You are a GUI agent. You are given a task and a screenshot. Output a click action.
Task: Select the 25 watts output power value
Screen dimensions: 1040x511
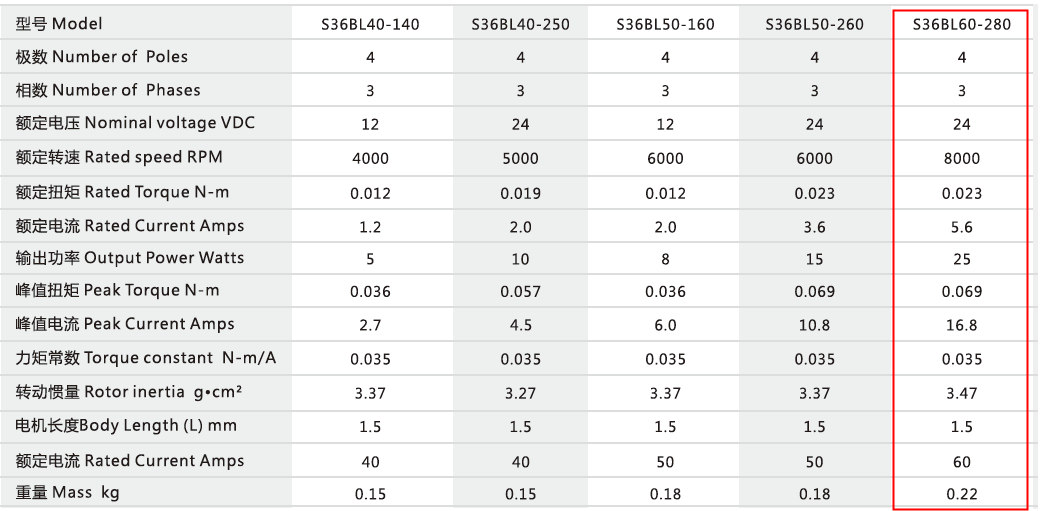click(962, 259)
